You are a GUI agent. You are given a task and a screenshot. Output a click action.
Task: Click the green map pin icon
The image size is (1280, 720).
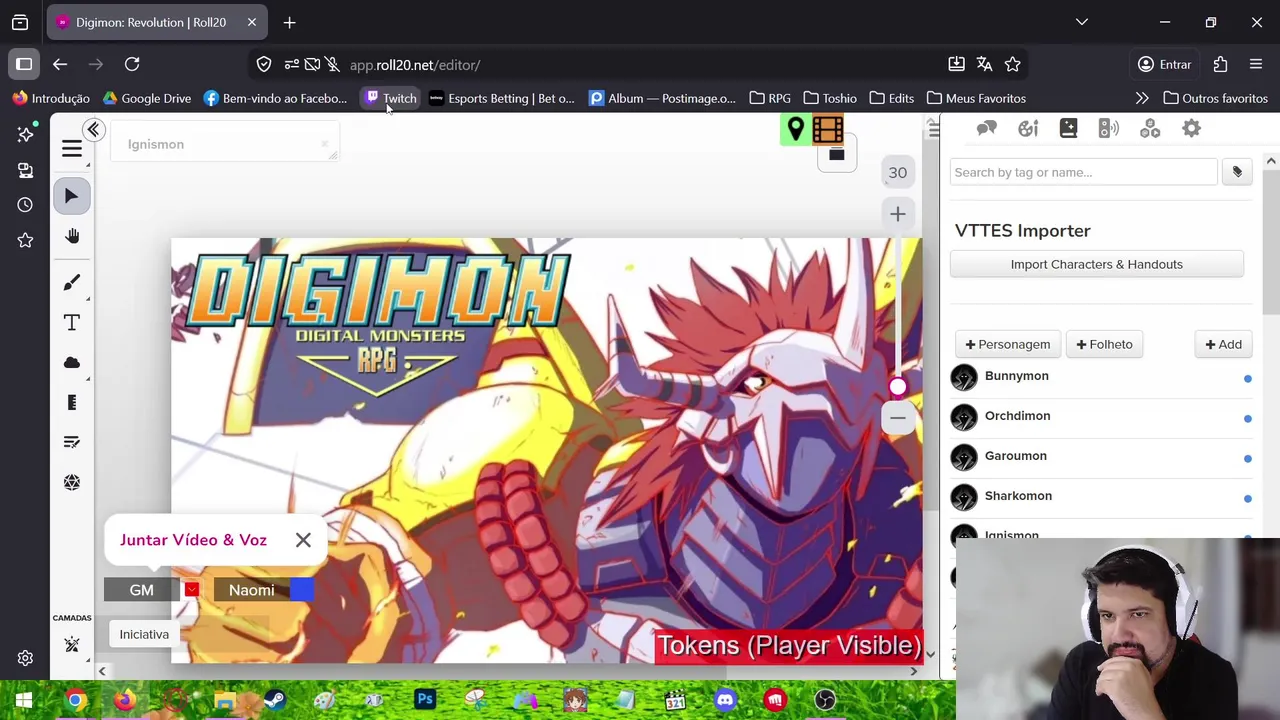(795, 129)
